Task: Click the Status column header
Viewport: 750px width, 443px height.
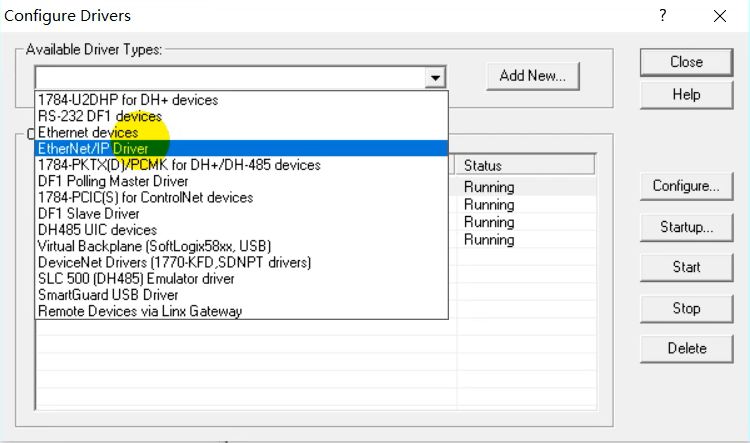Action: click(524, 166)
